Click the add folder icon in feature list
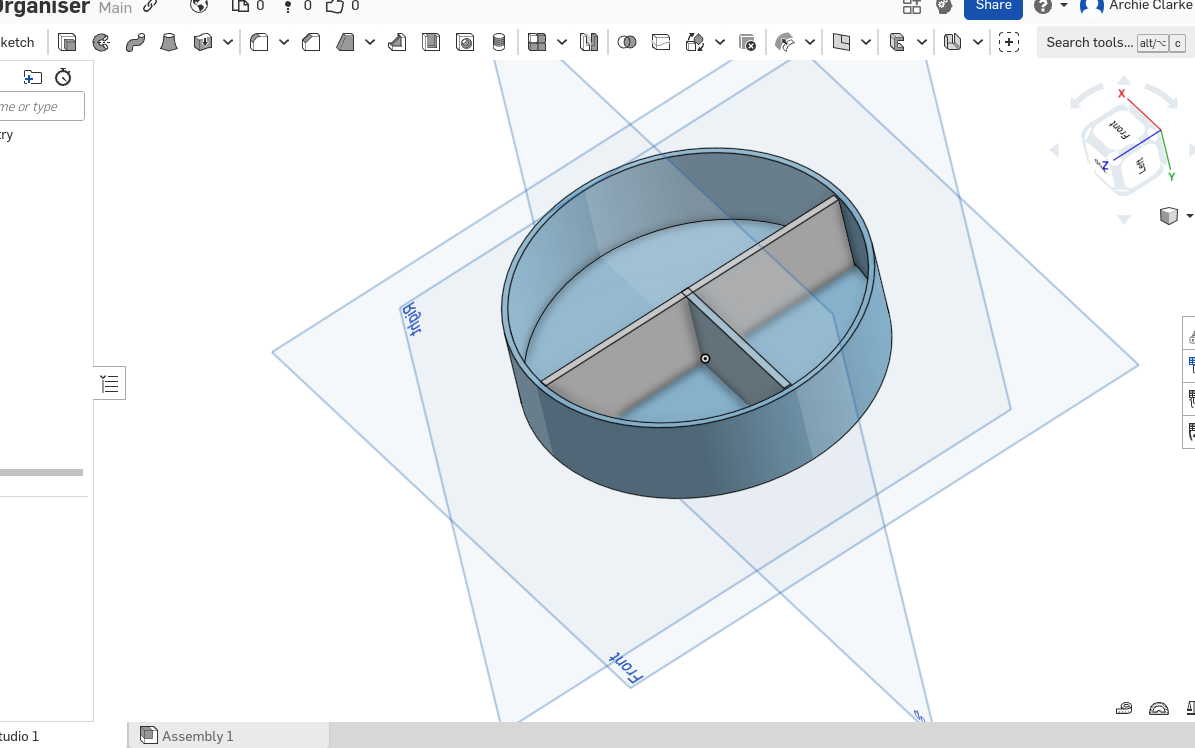The image size is (1195, 748). click(33, 77)
